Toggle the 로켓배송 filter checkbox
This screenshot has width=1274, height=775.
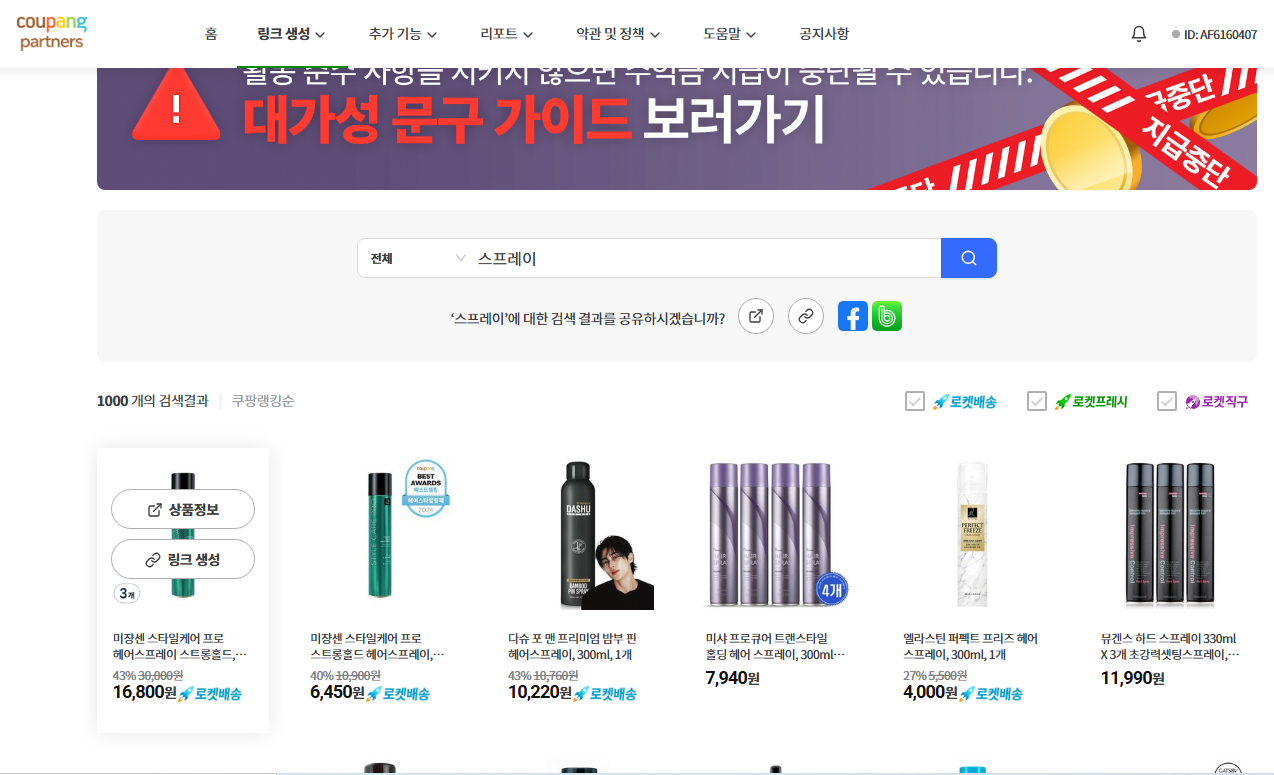[915, 401]
